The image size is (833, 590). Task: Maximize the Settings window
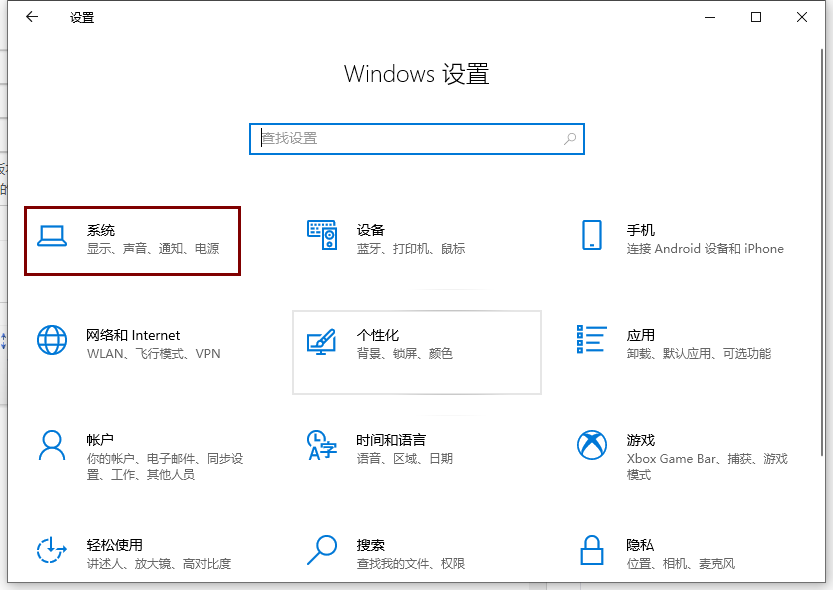point(756,17)
